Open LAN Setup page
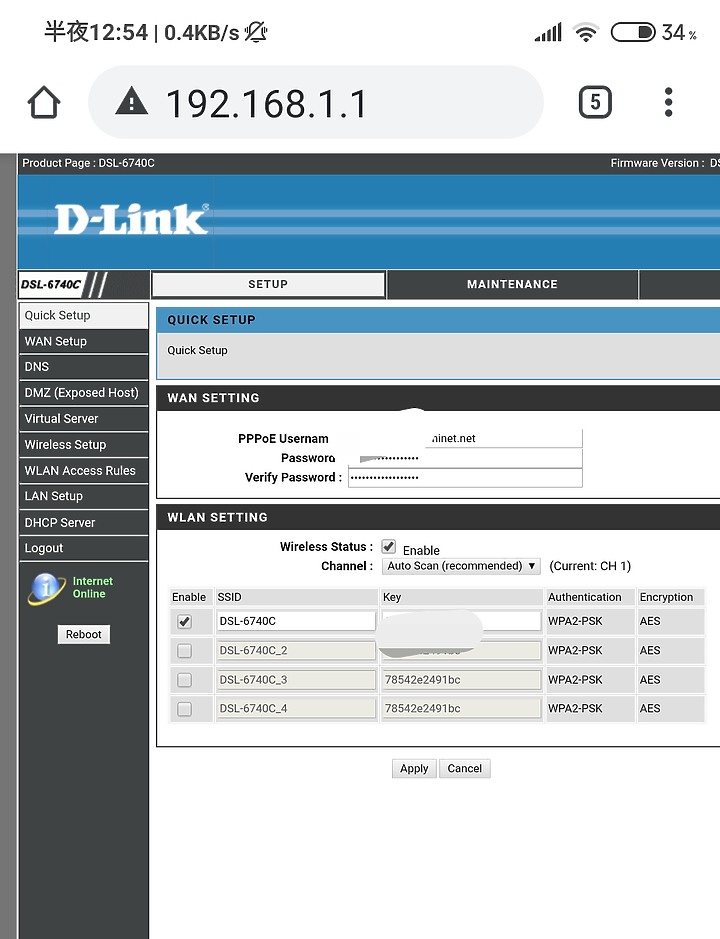 pyautogui.click(x=83, y=496)
